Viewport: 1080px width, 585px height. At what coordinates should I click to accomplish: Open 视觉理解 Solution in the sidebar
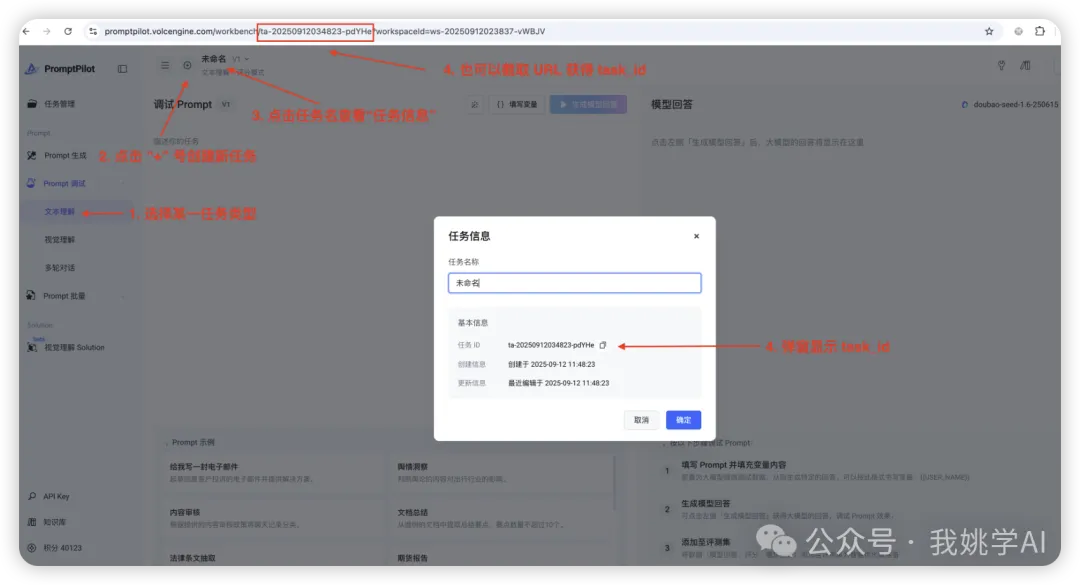pyautogui.click(x=74, y=347)
